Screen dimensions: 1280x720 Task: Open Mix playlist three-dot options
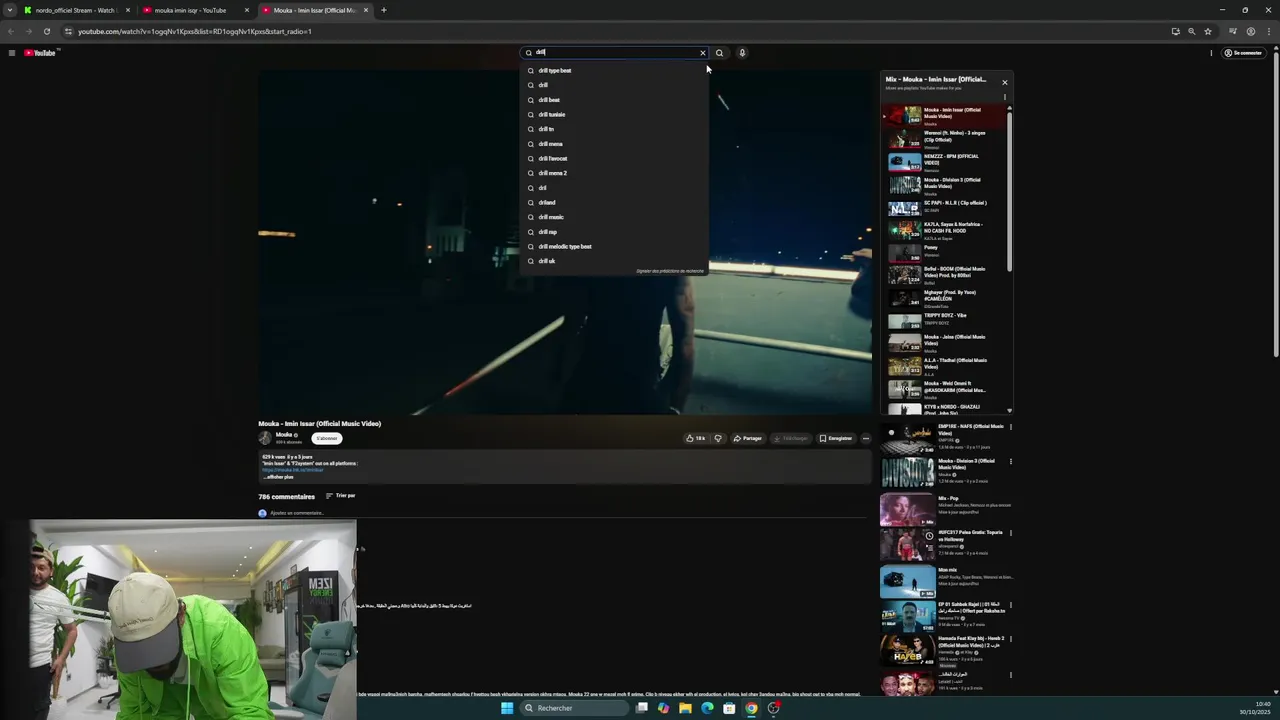coord(1005,97)
